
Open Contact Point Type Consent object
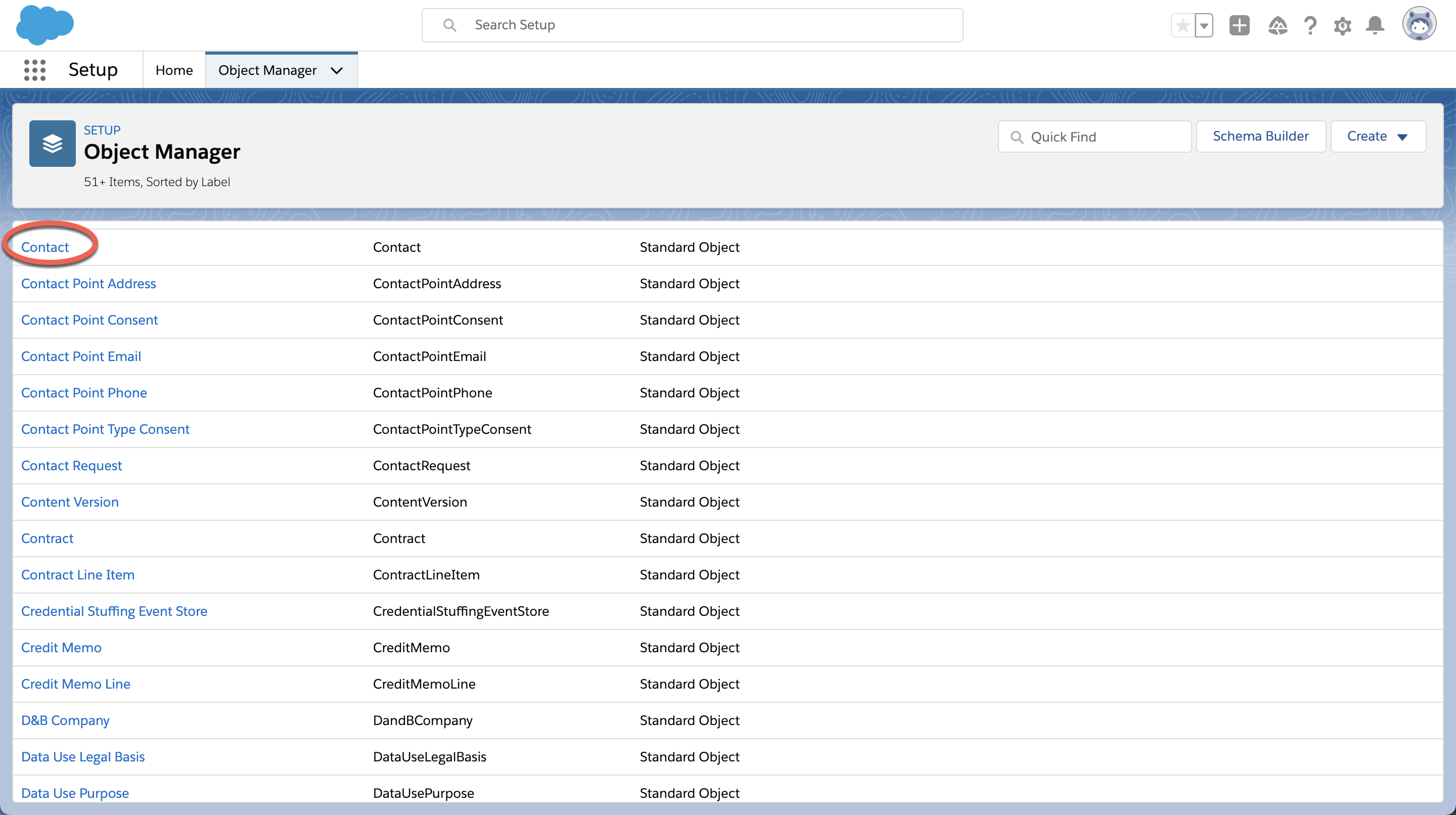[x=105, y=429]
